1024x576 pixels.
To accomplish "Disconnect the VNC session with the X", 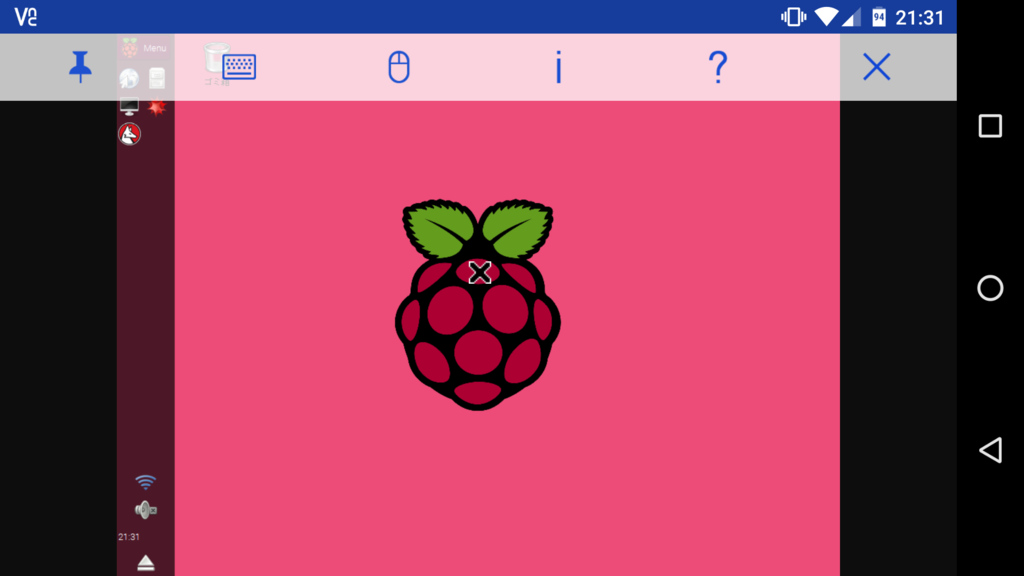I will coord(876,67).
